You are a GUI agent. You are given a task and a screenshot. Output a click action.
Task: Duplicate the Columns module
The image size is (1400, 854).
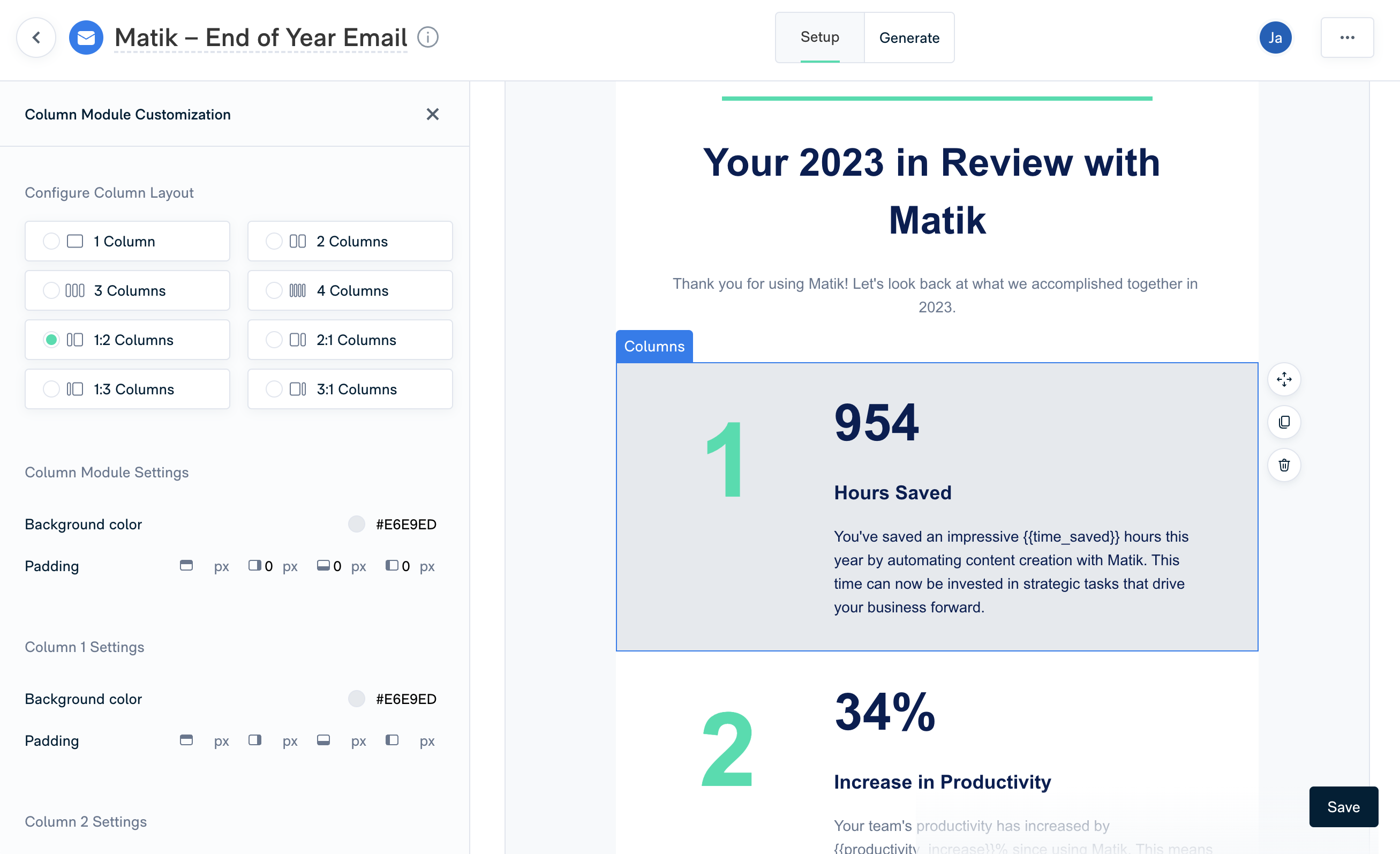(x=1284, y=422)
